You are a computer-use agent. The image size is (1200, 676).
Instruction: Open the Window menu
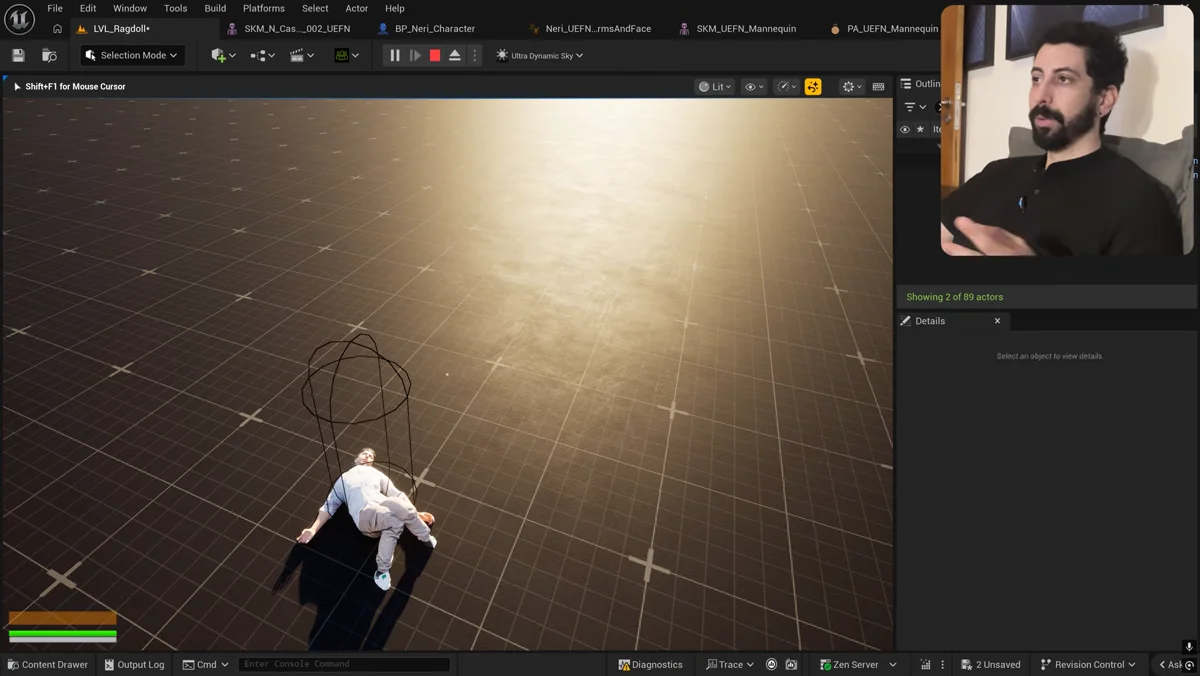coord(130,8)
